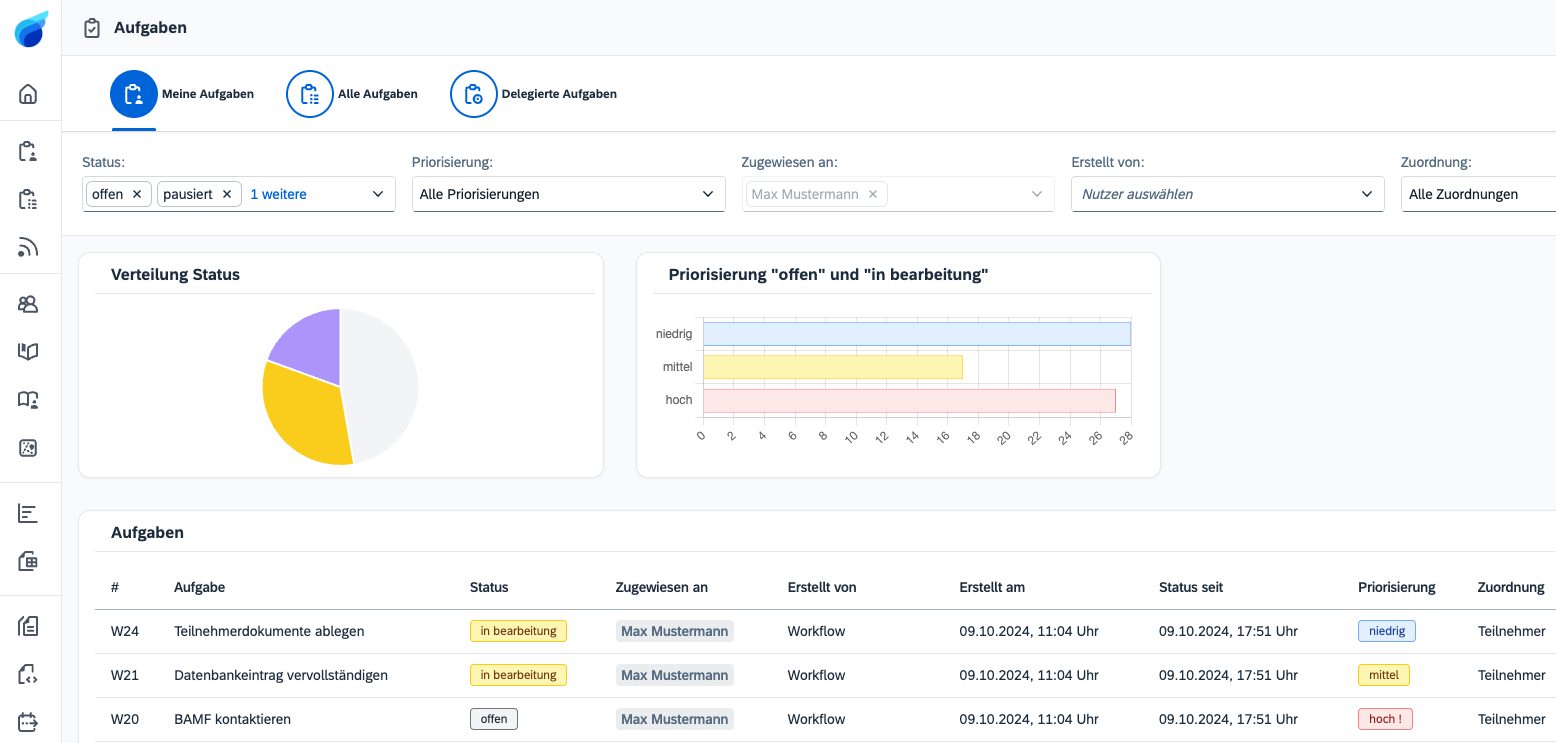
Task: Open the book with person icon in sidebar
Action: pyautogui.click(x=29, y=400)
